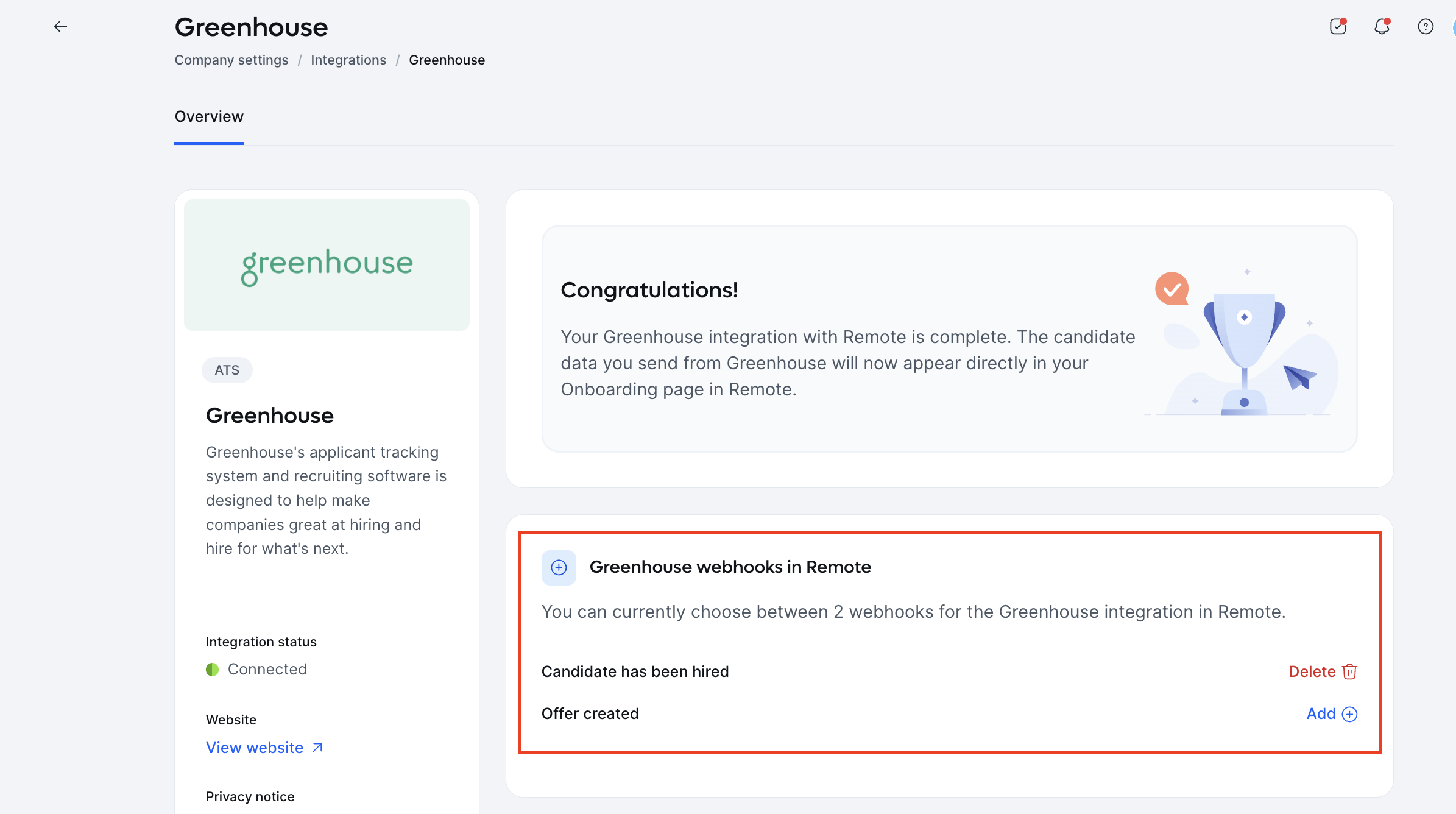The height and width of the screenshot is (814, 1456).
Task: Open the tasks checklist icon
Action: (1338, 27)
